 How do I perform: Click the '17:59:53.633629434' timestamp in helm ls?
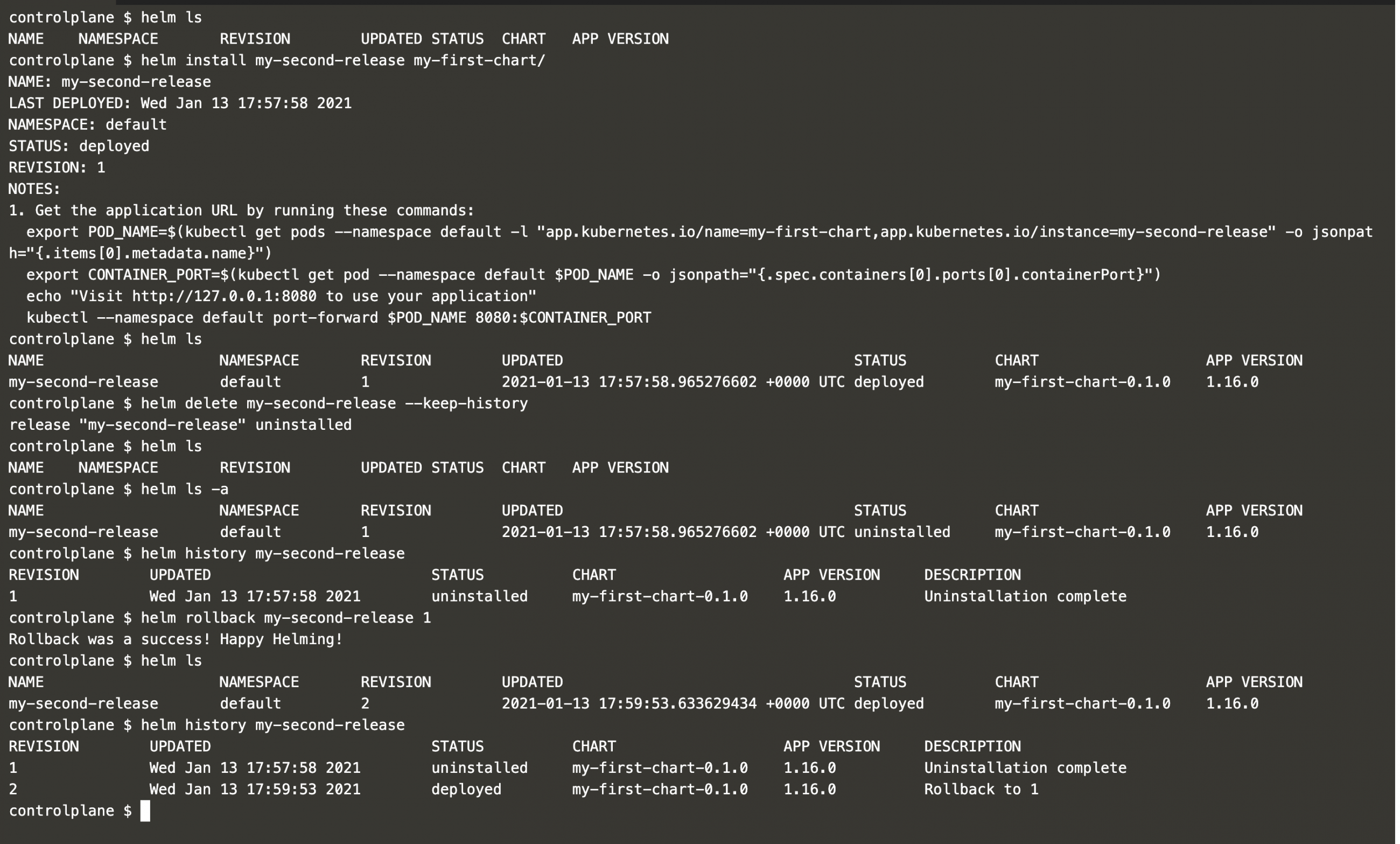pyautogui.click(x=677, y=703)
